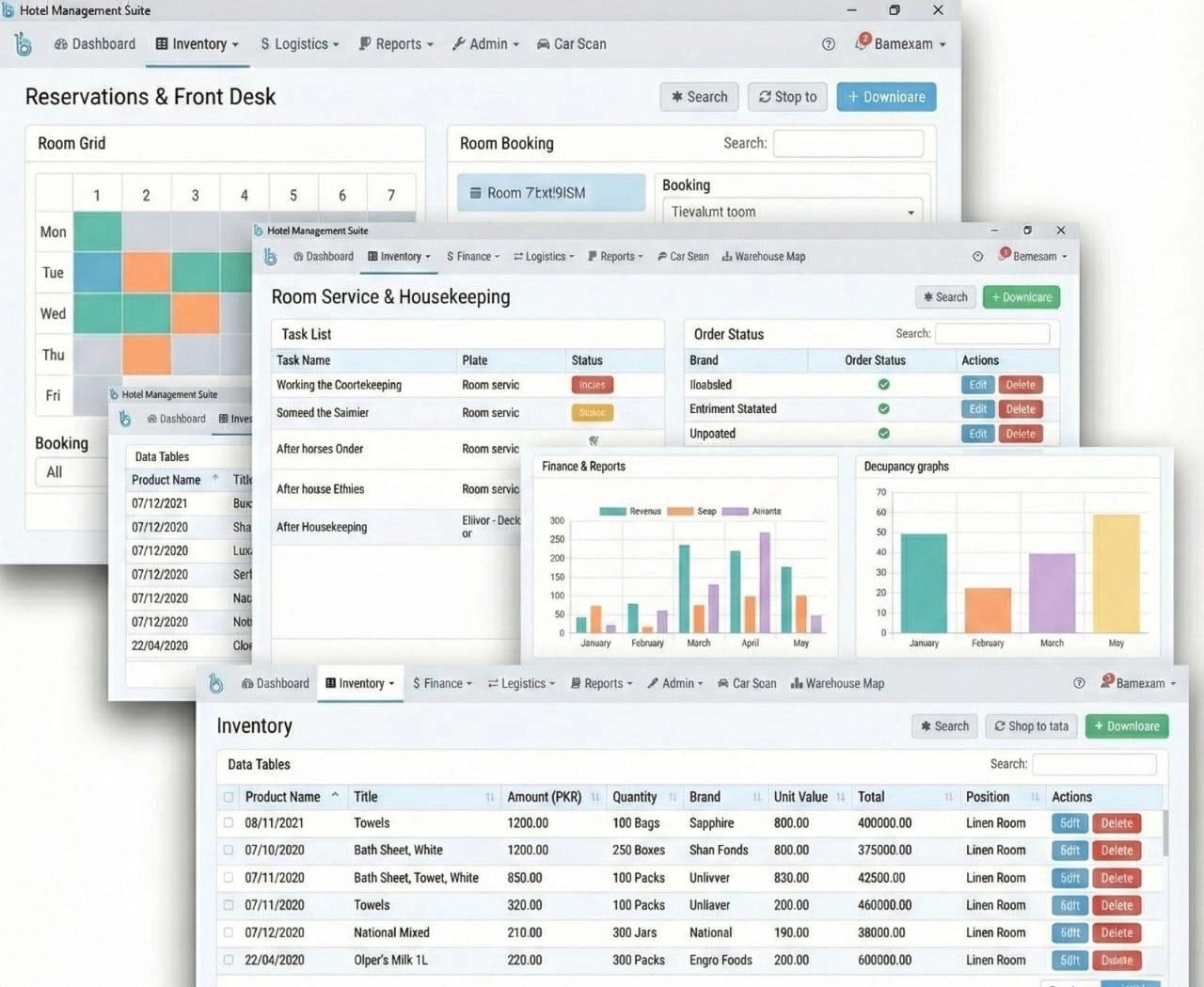The height and width of the screenshot is (987, 1204).
Task: Tick the checkbox for the 08/11/2021 Towels row
Action: click(x=229, y=823)
